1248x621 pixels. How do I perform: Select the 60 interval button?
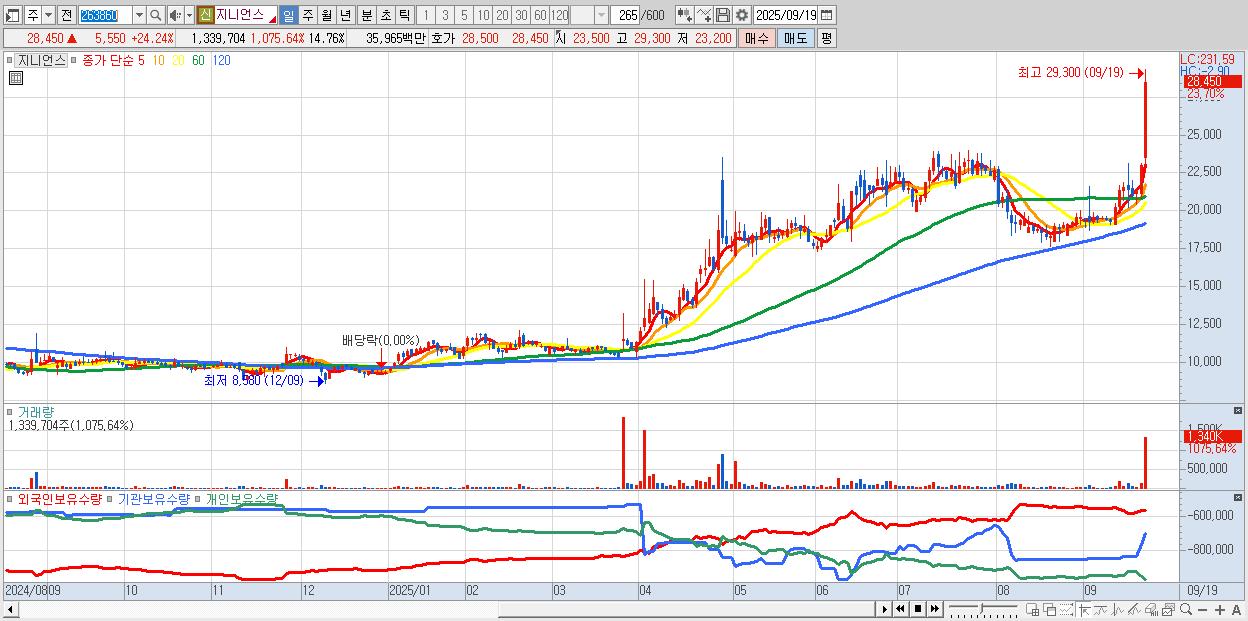540,15
